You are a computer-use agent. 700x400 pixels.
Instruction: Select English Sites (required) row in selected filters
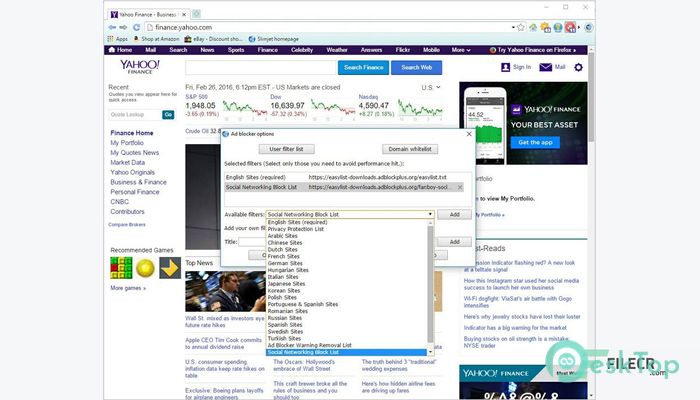[x=344, y=178]
